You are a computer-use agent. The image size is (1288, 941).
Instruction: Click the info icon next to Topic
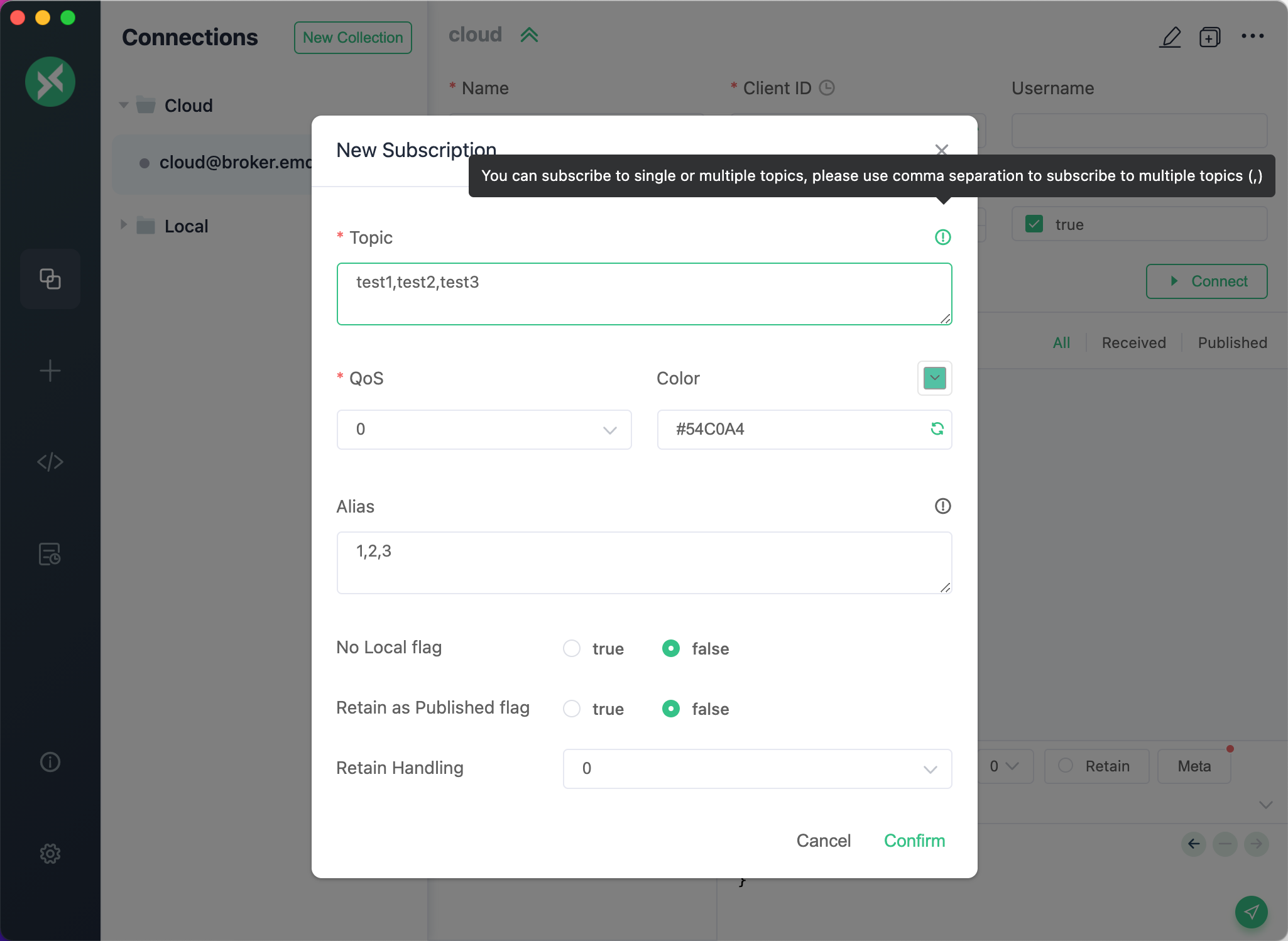coord(943,237)
